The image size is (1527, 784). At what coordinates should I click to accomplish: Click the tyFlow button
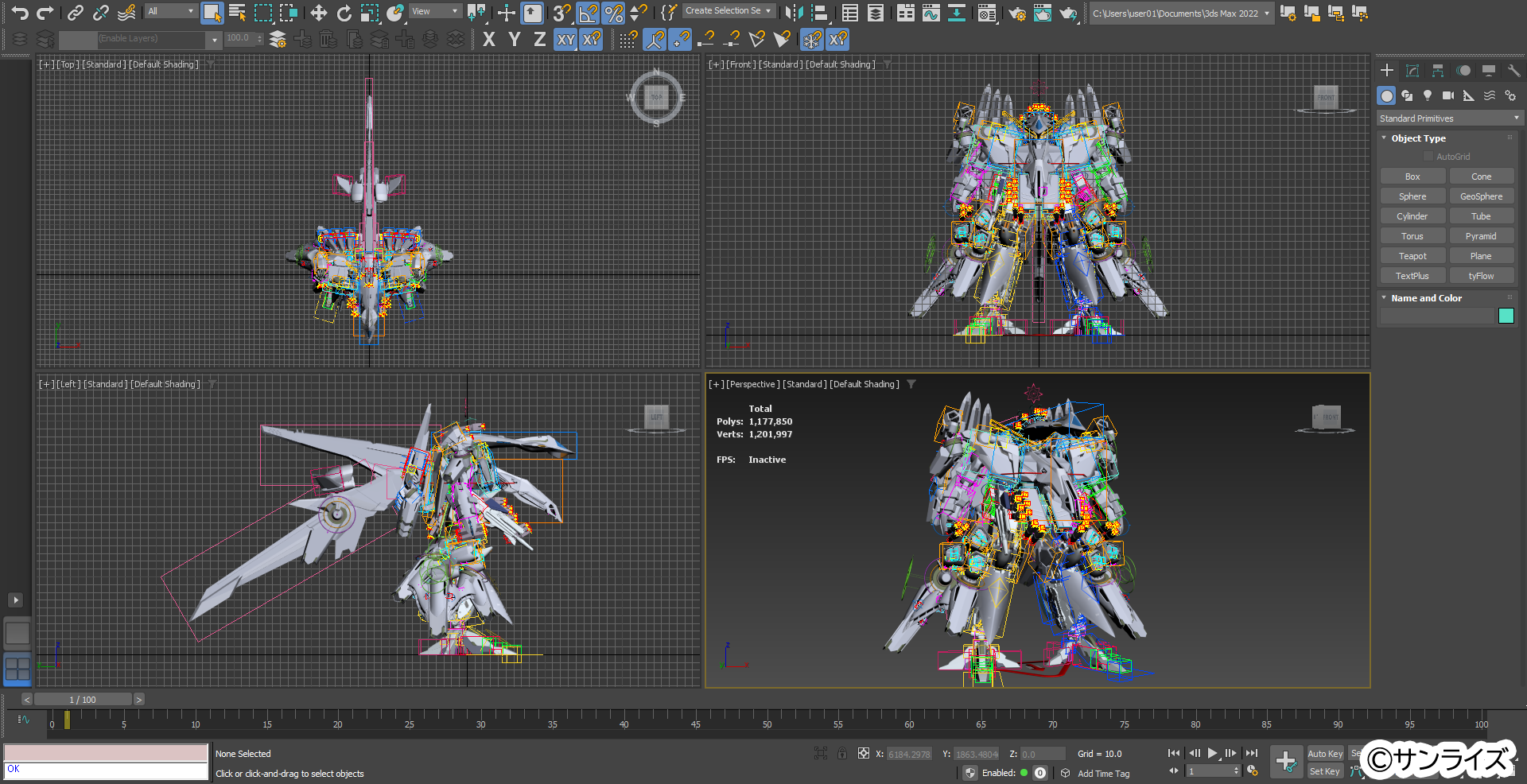point(1481,276)
